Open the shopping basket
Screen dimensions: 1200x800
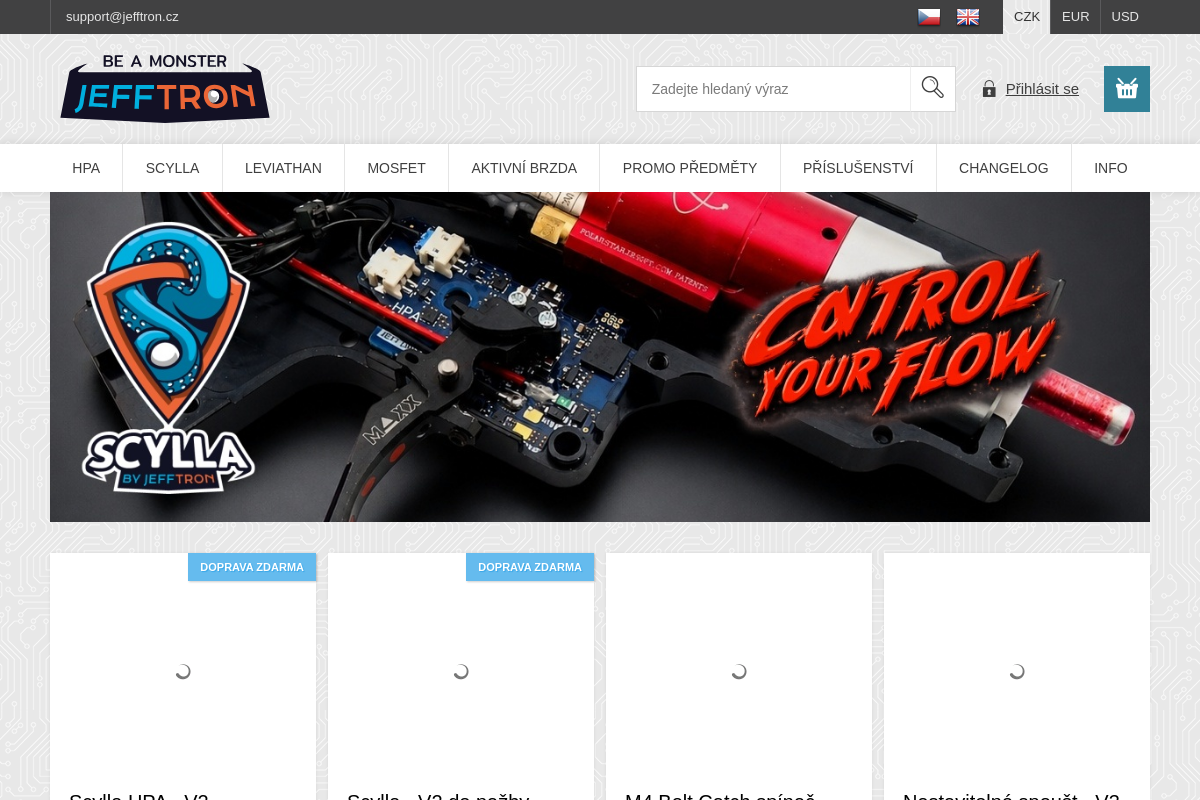tap(1127, 89)
